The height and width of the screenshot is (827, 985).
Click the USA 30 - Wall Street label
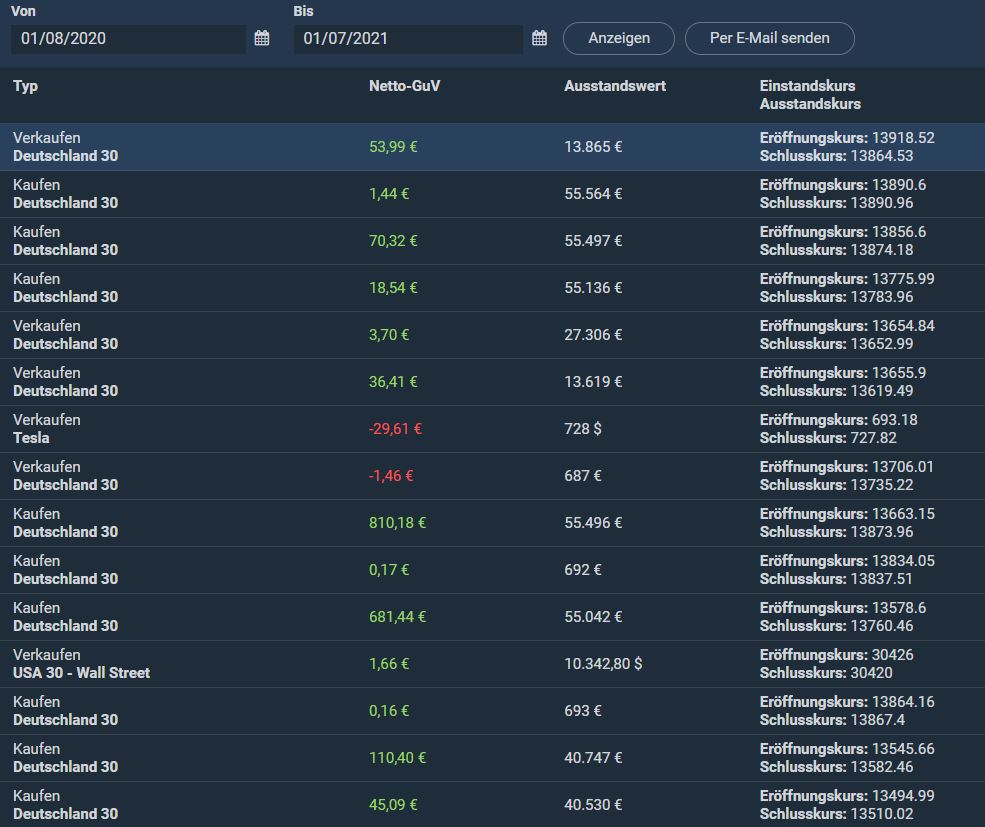coord(82,673)
